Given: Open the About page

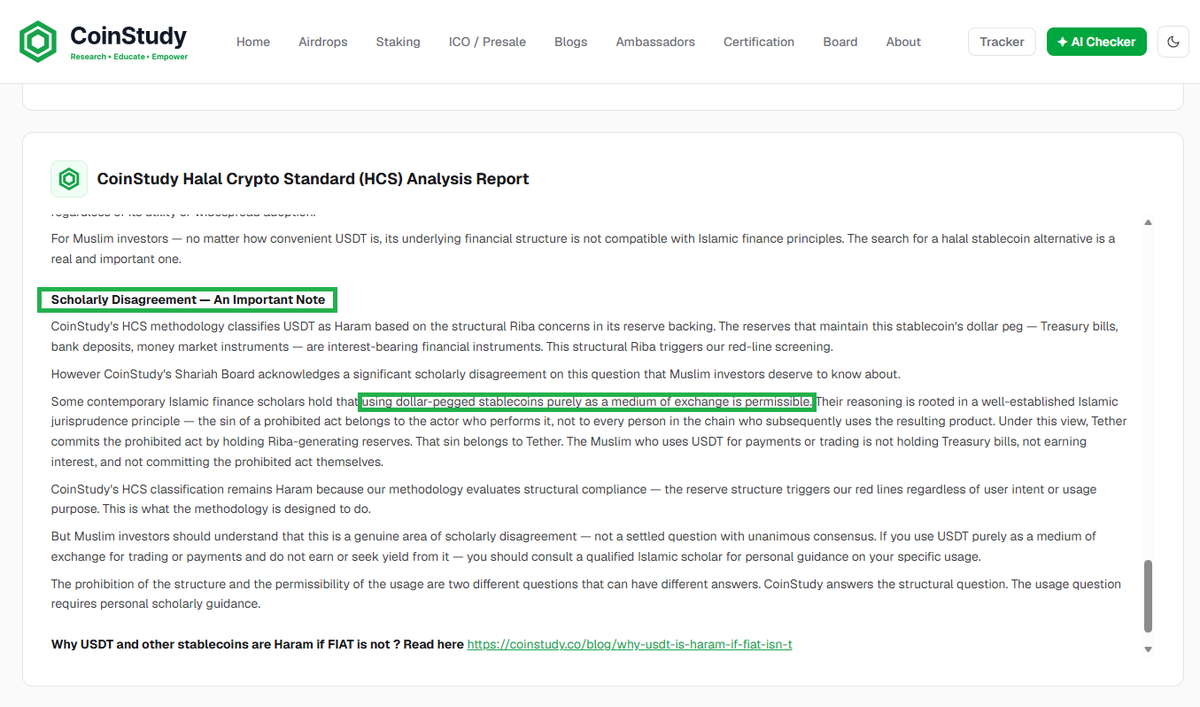Looking at the screenshot, I should tap(903, 42).
